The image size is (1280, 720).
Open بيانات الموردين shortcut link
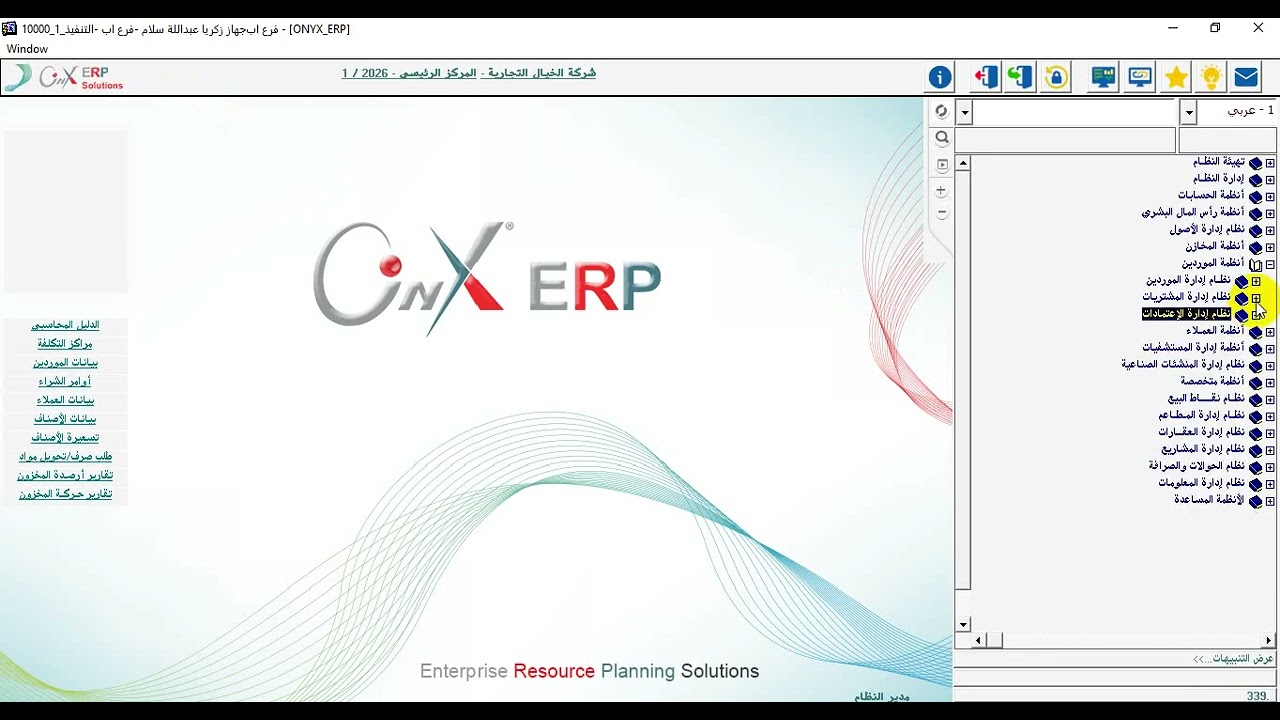point(65,363)
